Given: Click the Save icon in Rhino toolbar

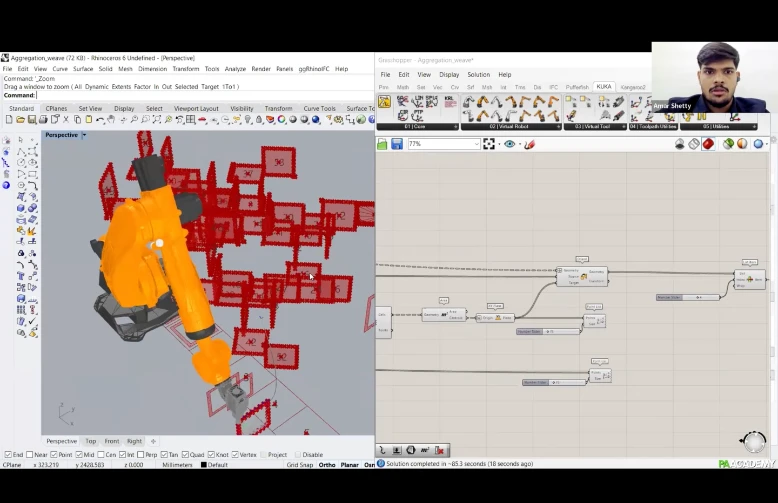Looking at the screenshot, I should tap(33, 120).
